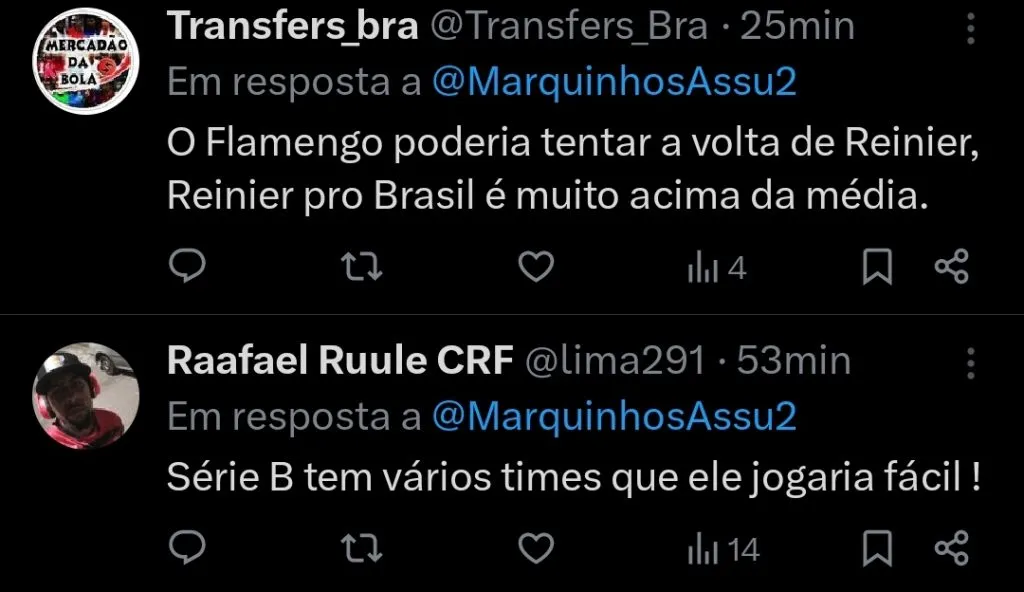The height and width of the screenshot is (592, 1024).
Task: Like Transfers_bra's reply
Action: coord(536,265)
